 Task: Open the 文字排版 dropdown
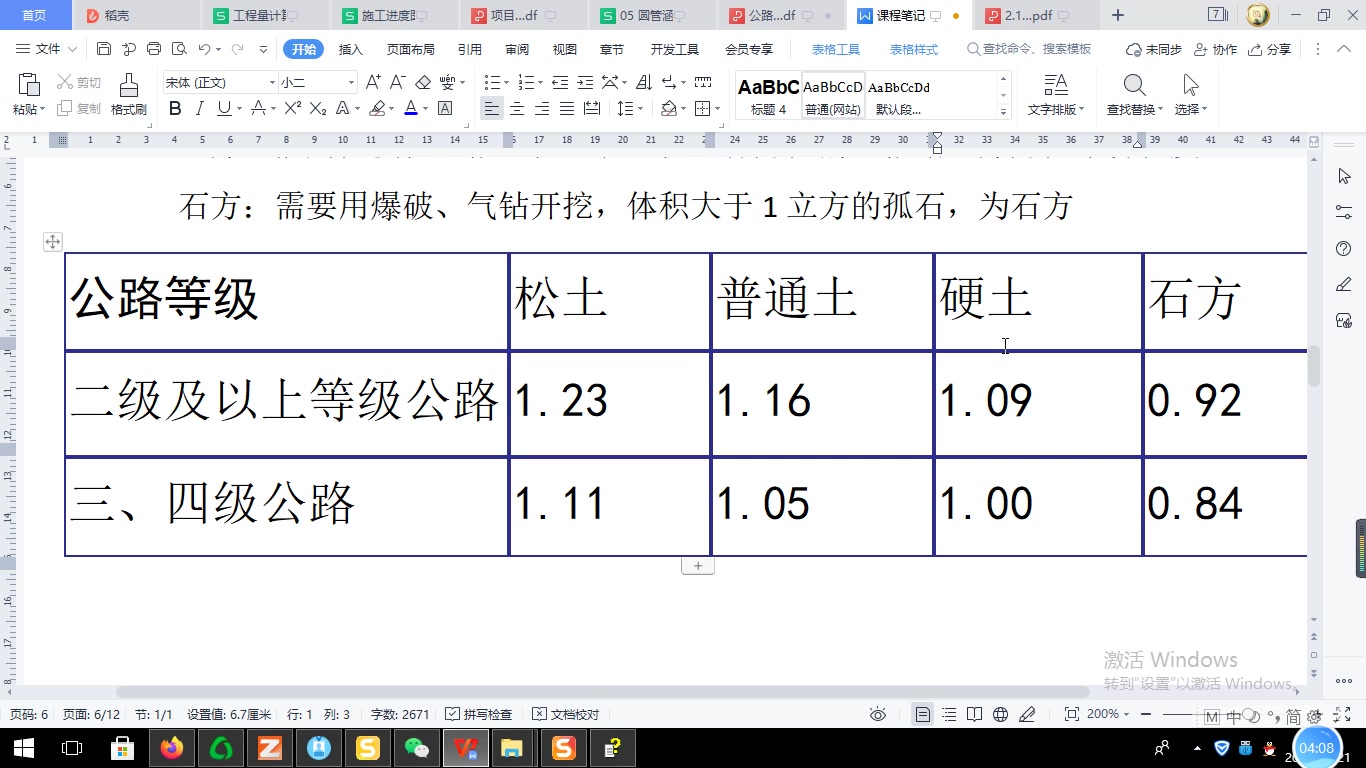[1056, 109]
